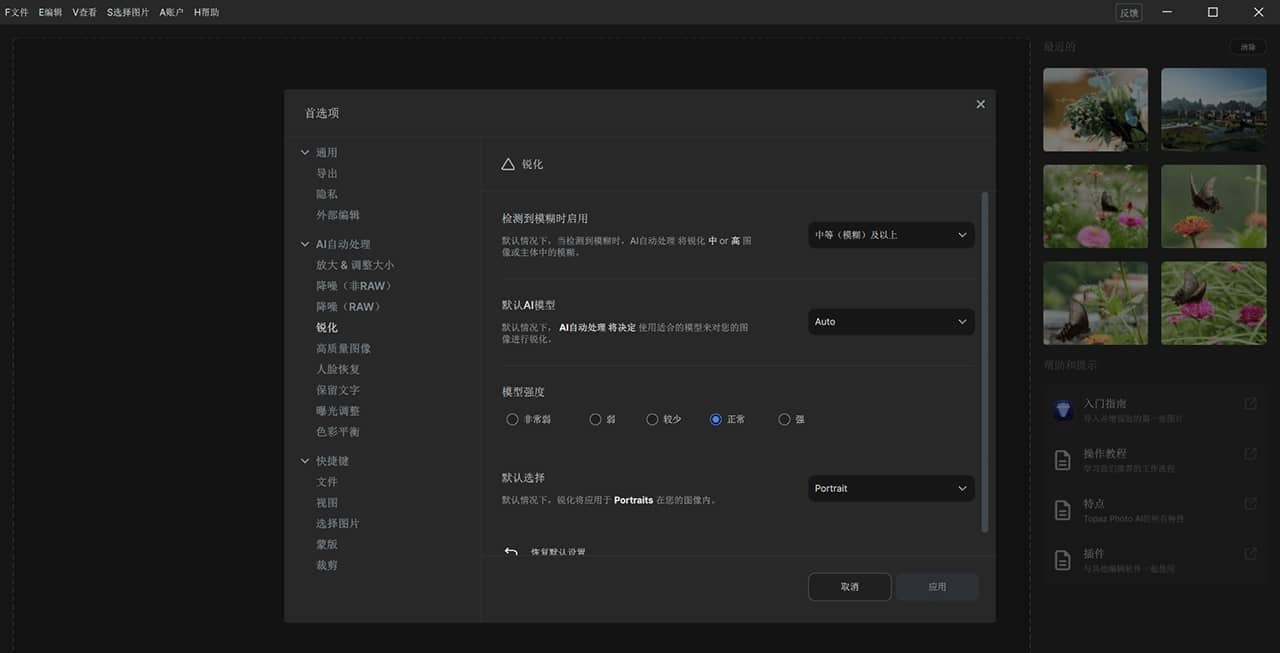
Task: Select 选择图片 under 快捷键
Action: 338,524
